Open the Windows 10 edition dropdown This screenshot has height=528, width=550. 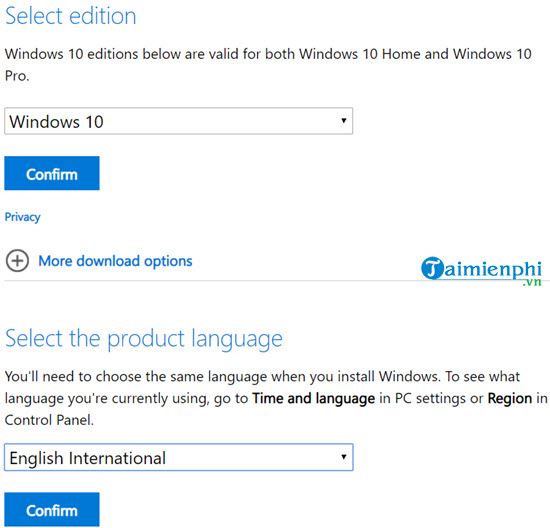coord(178,121)
